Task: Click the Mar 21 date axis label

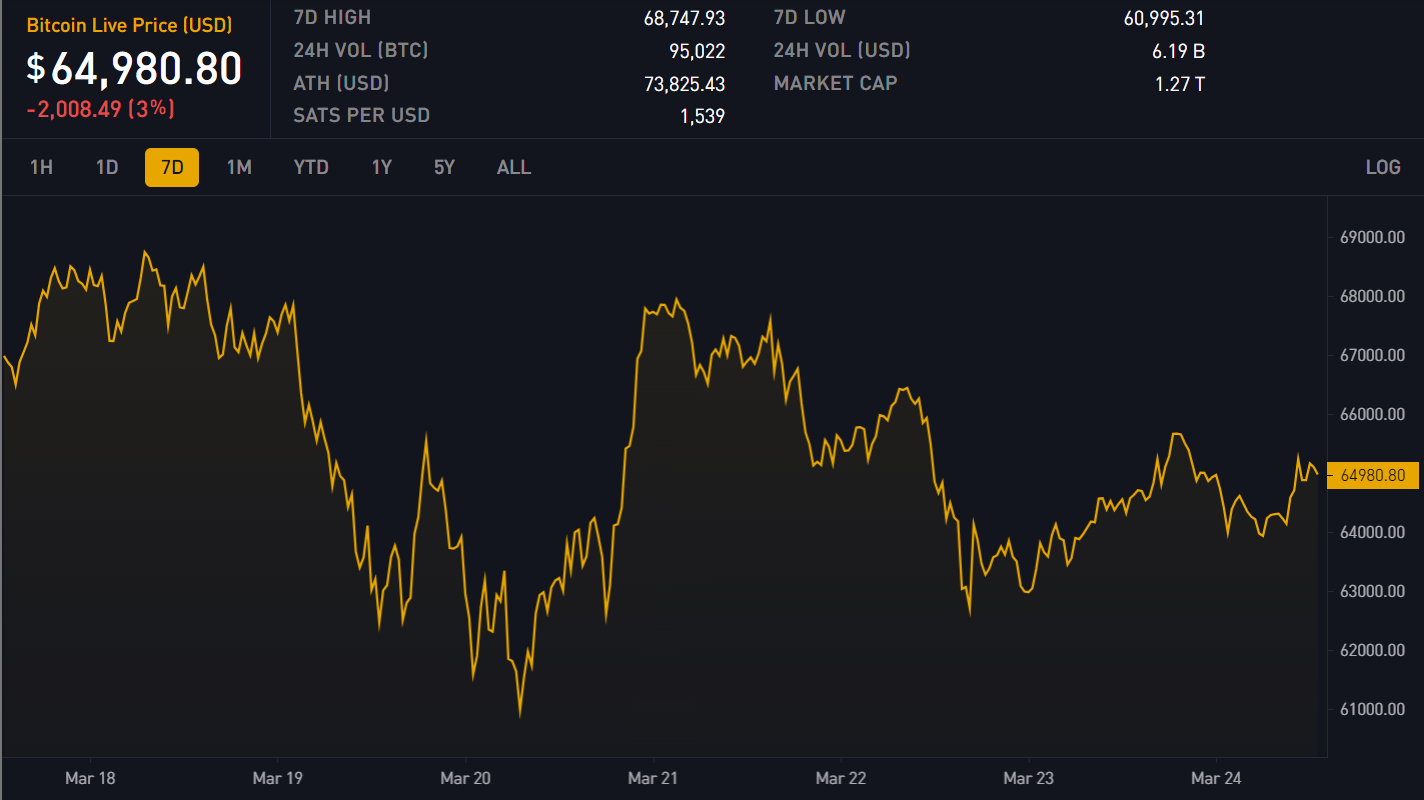Action: click(x=653, y=777)
